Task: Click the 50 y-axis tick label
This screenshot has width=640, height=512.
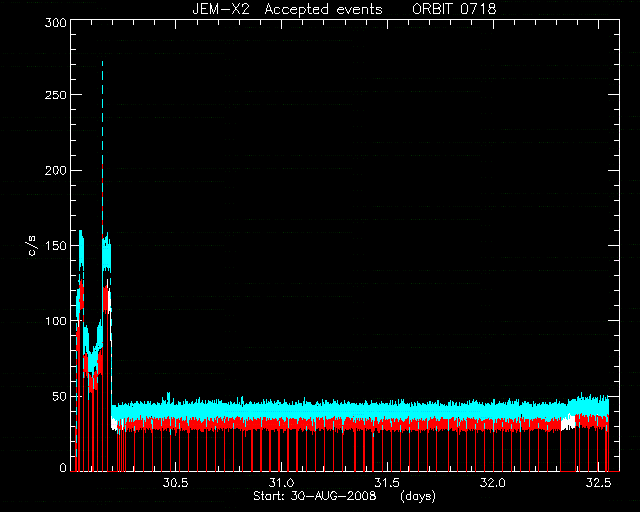Action: tap(60, 396)
